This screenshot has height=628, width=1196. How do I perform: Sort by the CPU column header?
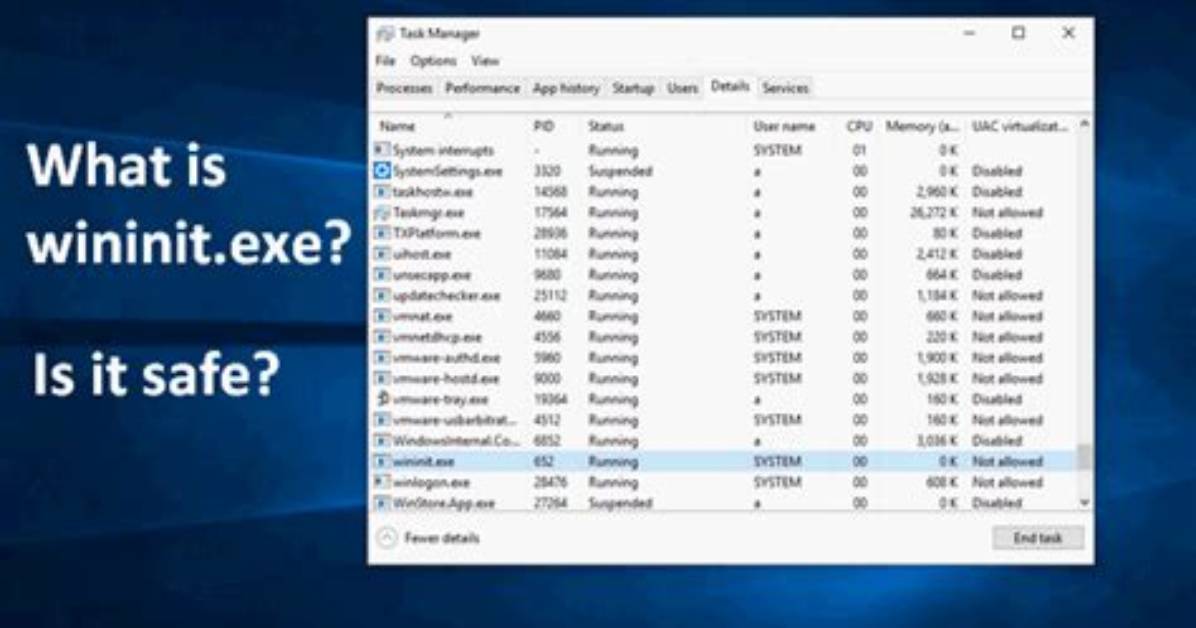tap(859, 126)
